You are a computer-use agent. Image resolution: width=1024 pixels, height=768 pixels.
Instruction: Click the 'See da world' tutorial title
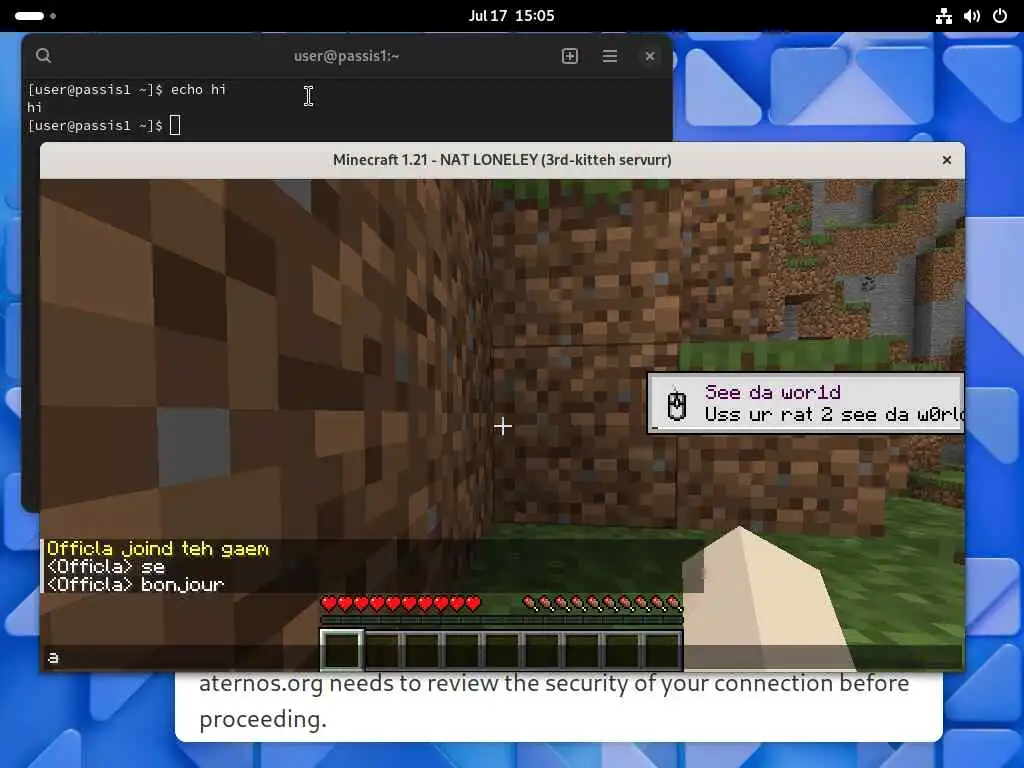(773, 392)
